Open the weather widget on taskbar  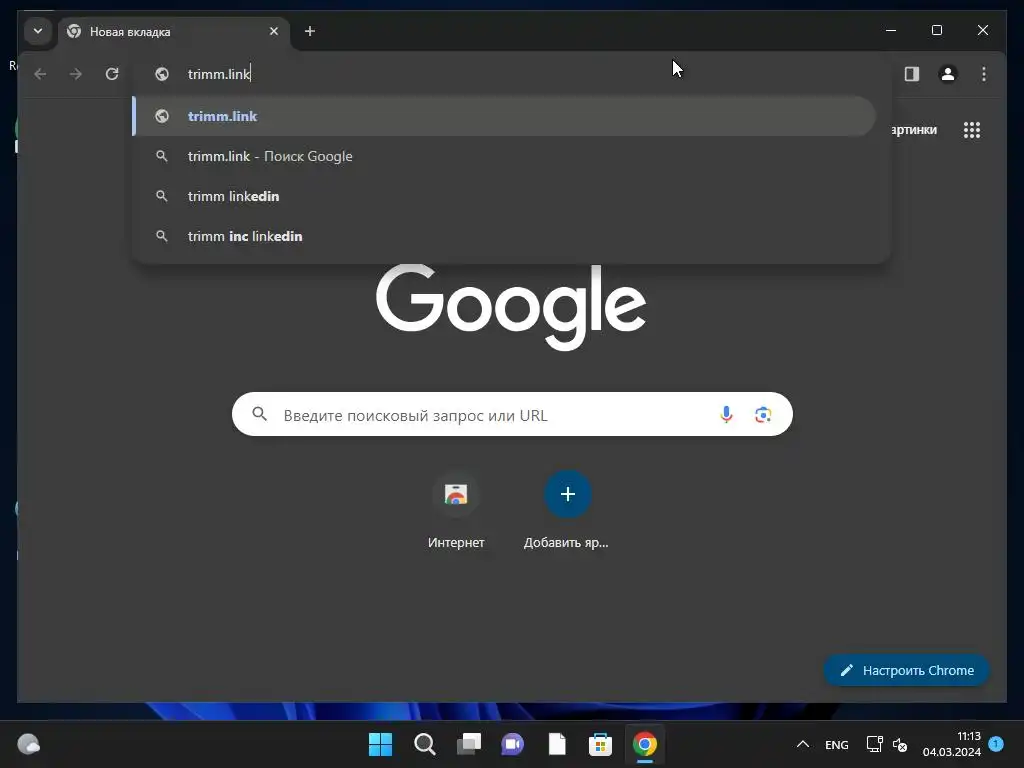point(28,744)
